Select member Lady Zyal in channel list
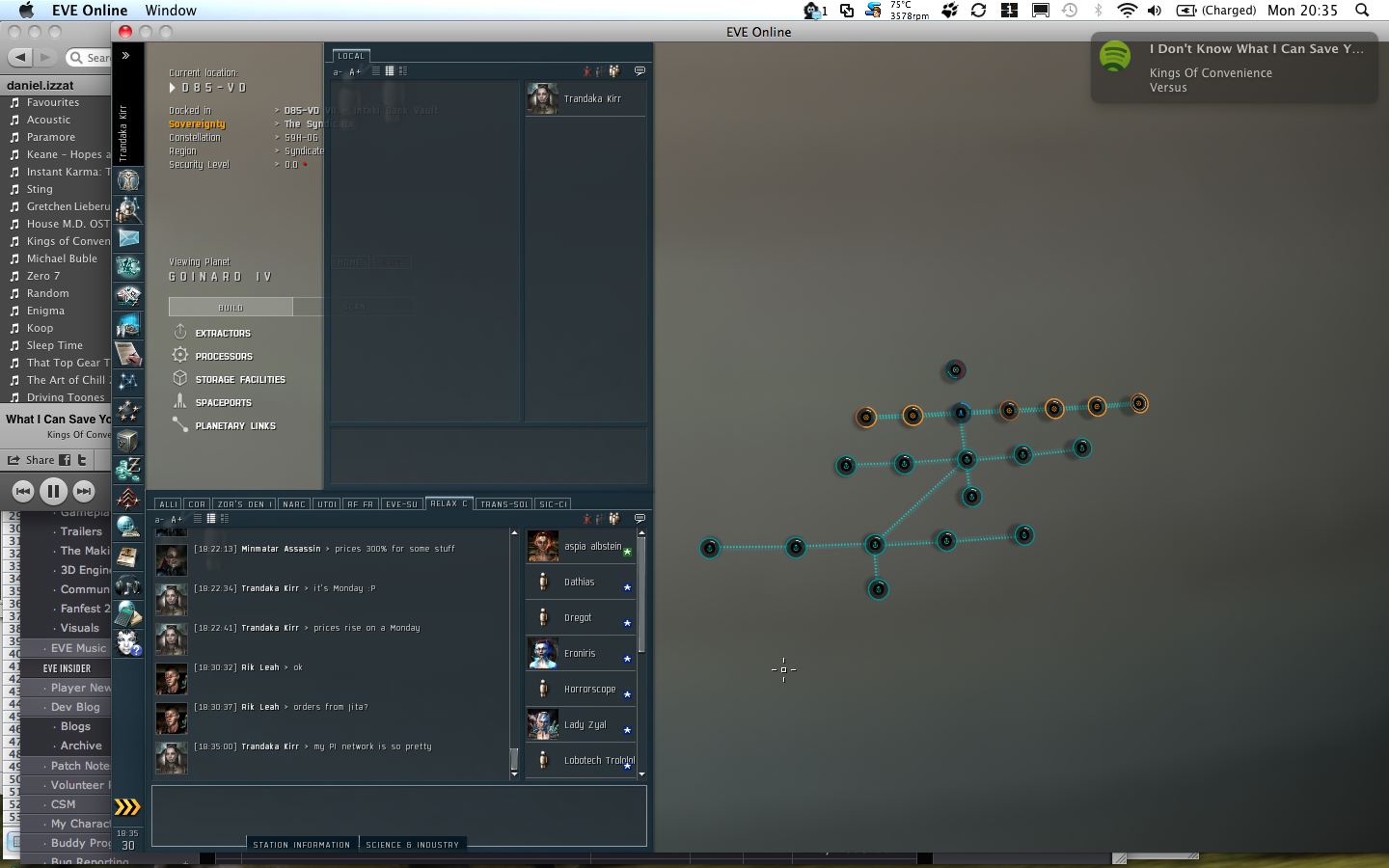 point(581,724)
